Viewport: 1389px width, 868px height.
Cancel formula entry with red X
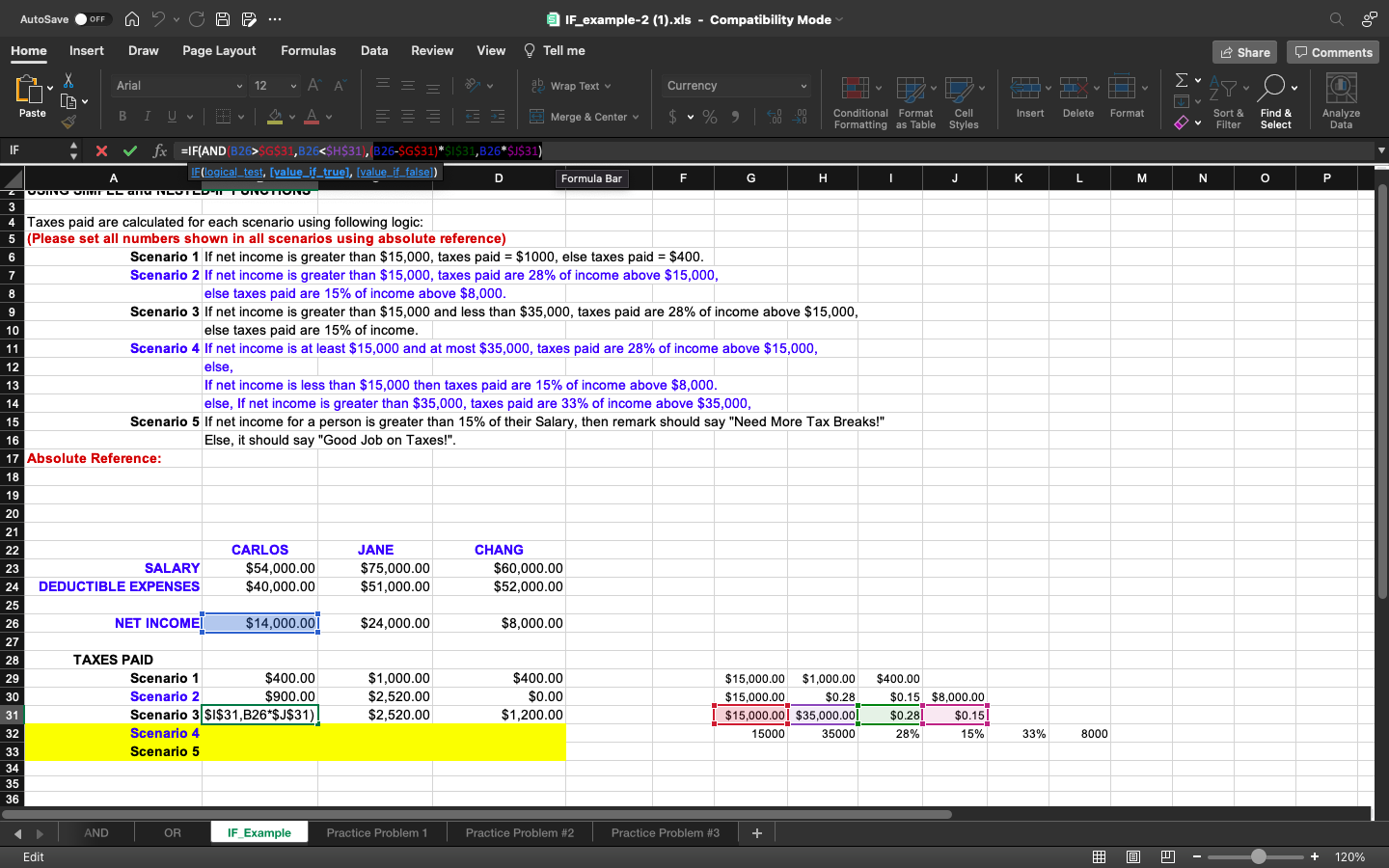[100, 150]
